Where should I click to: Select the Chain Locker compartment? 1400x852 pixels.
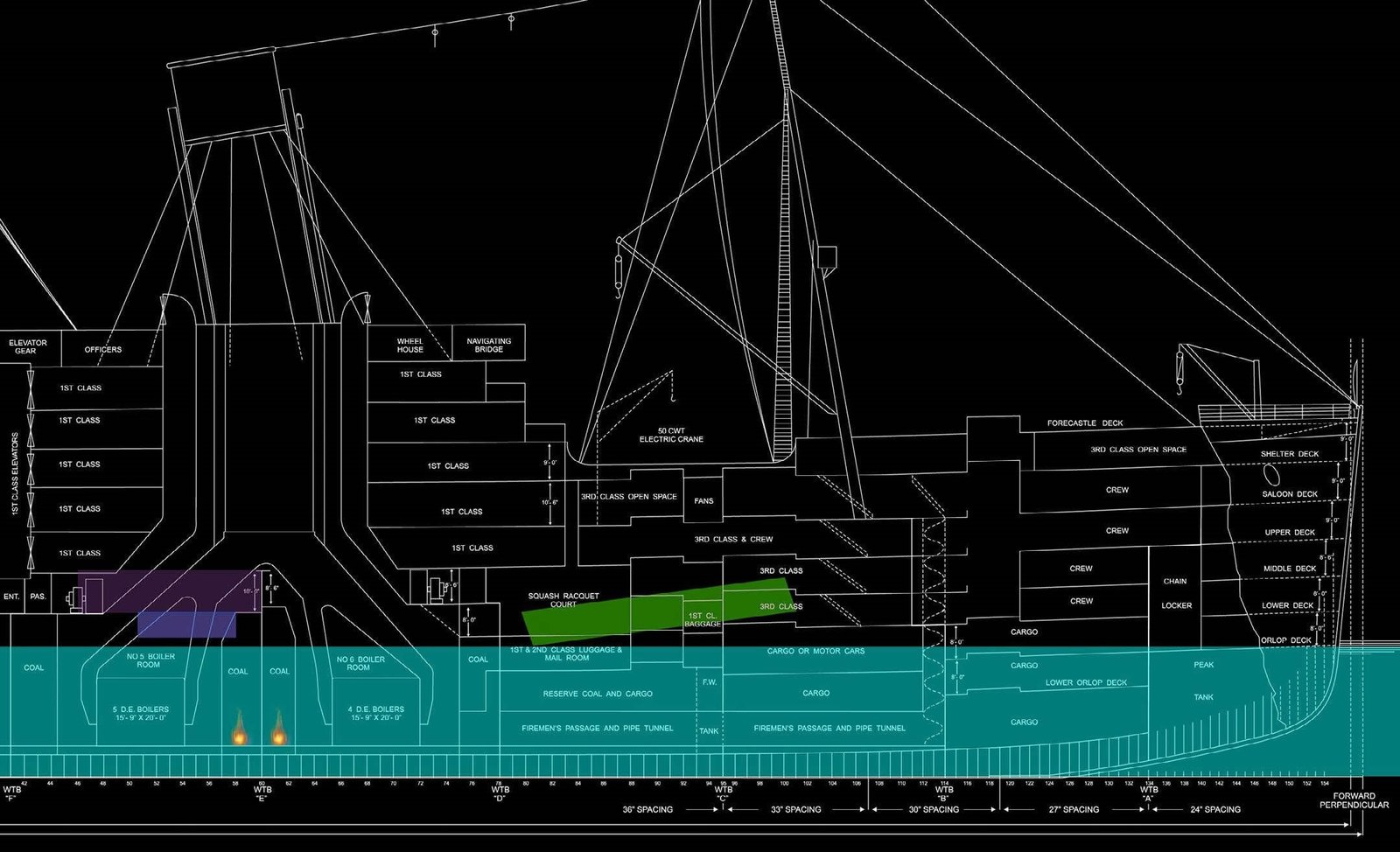click(1175, 593)
